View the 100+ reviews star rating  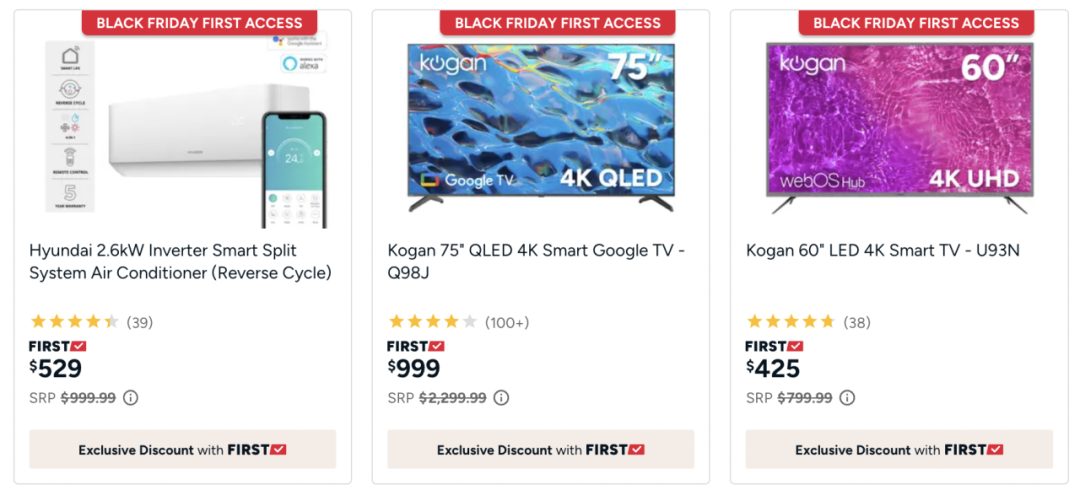[459, 322]
